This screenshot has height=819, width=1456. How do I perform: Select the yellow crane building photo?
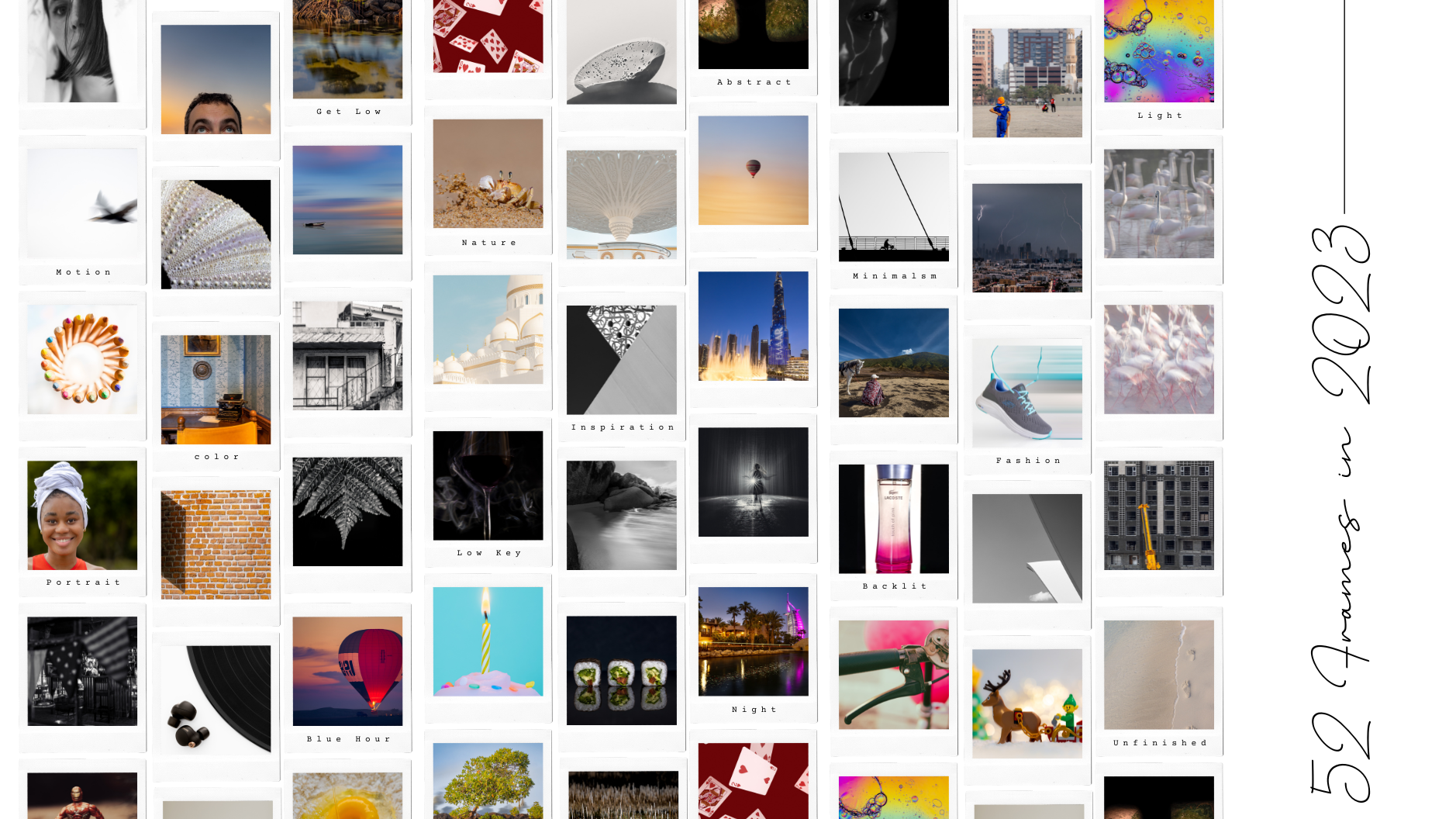click(1158, 516)
